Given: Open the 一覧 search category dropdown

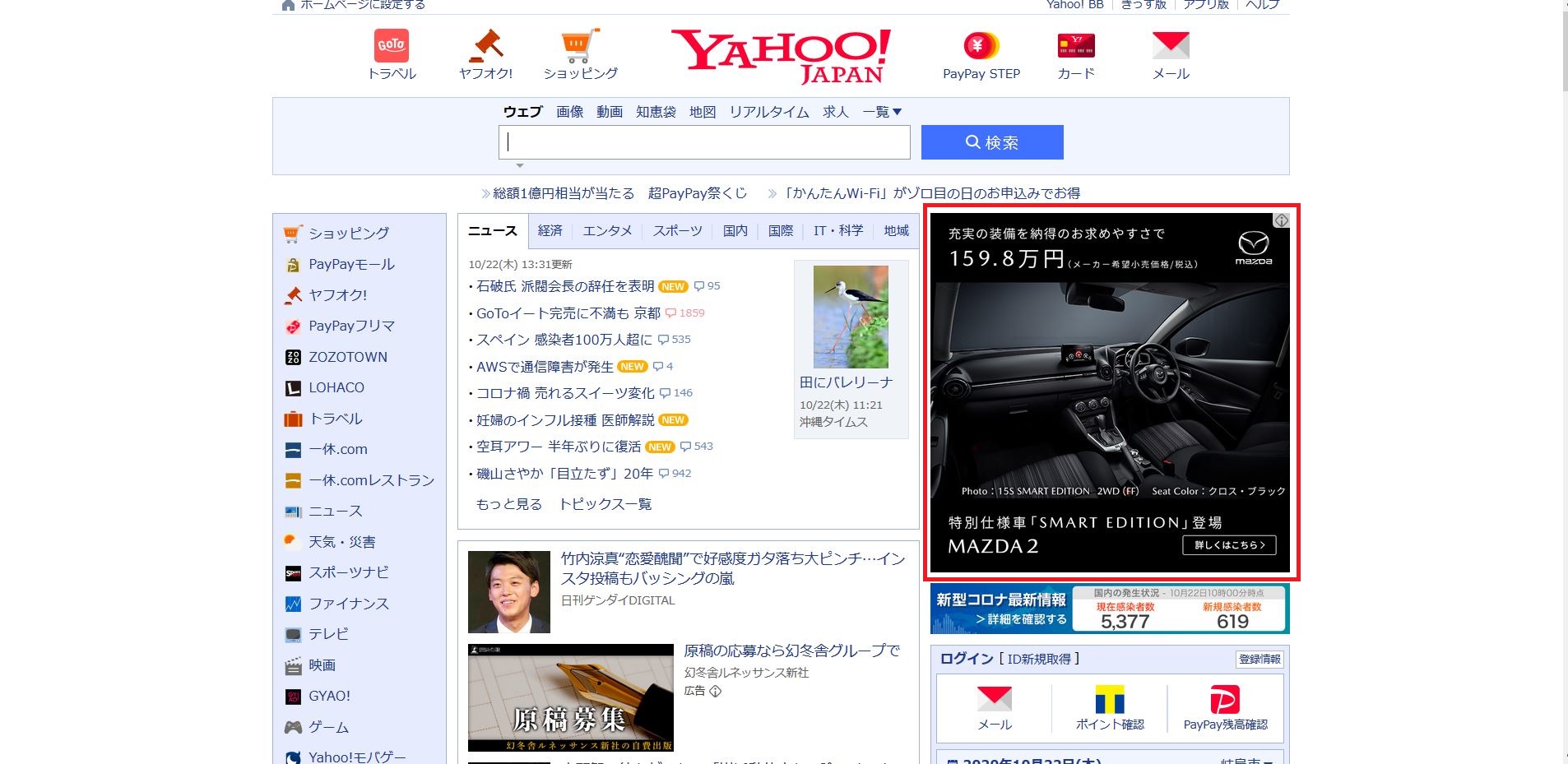Looking at the screenshot, I should click(882, 112).
